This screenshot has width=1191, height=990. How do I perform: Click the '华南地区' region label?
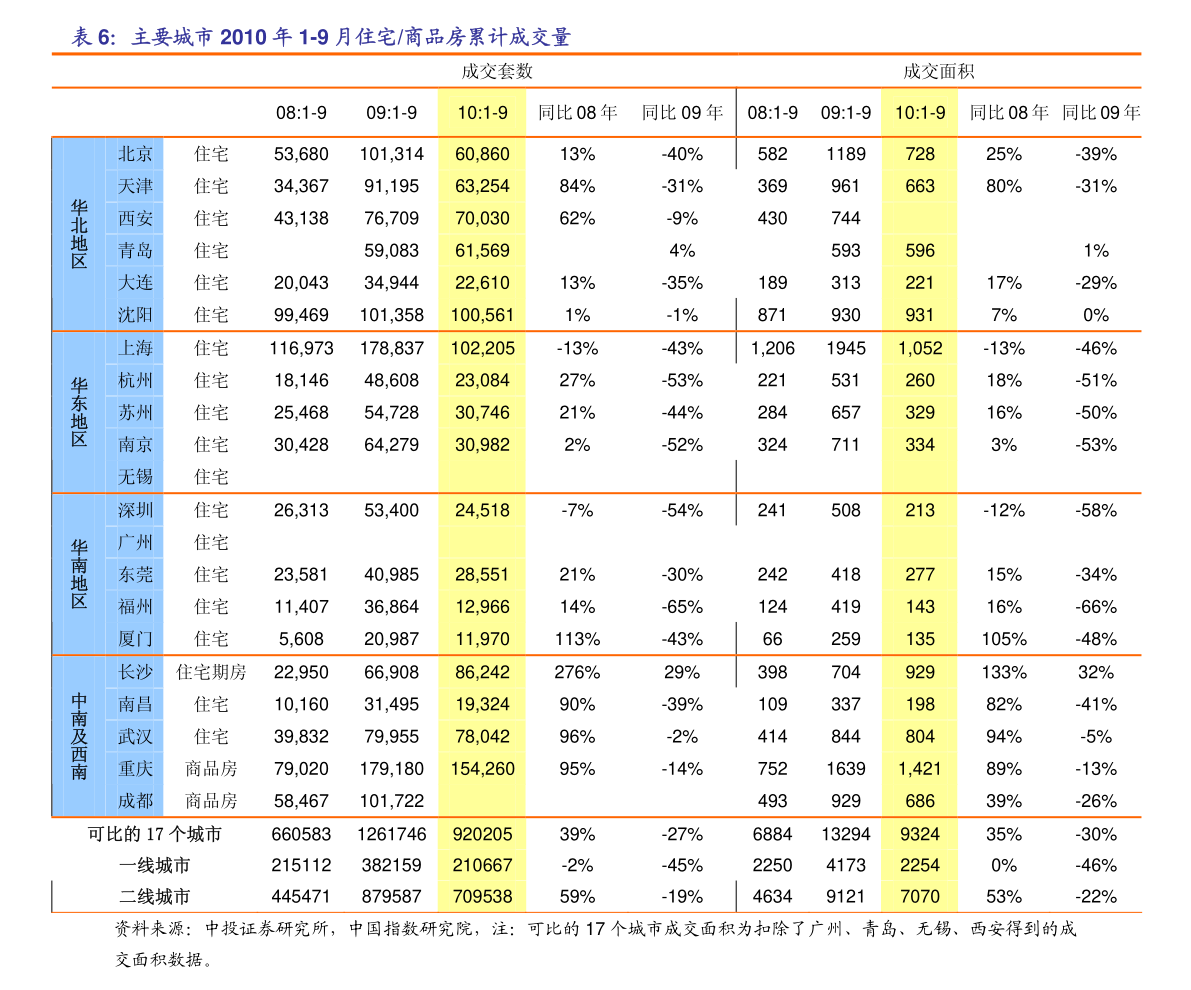(79, 574)
